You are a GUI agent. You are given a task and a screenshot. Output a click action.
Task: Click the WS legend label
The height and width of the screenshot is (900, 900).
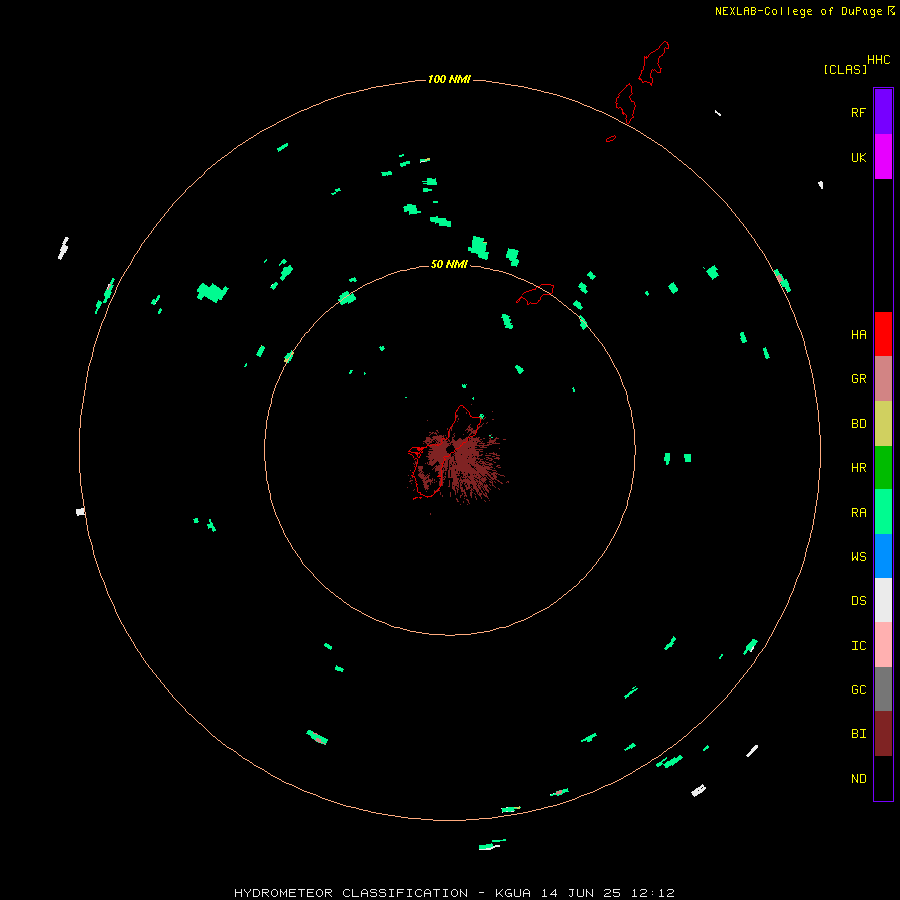click(x=858, y=556)
